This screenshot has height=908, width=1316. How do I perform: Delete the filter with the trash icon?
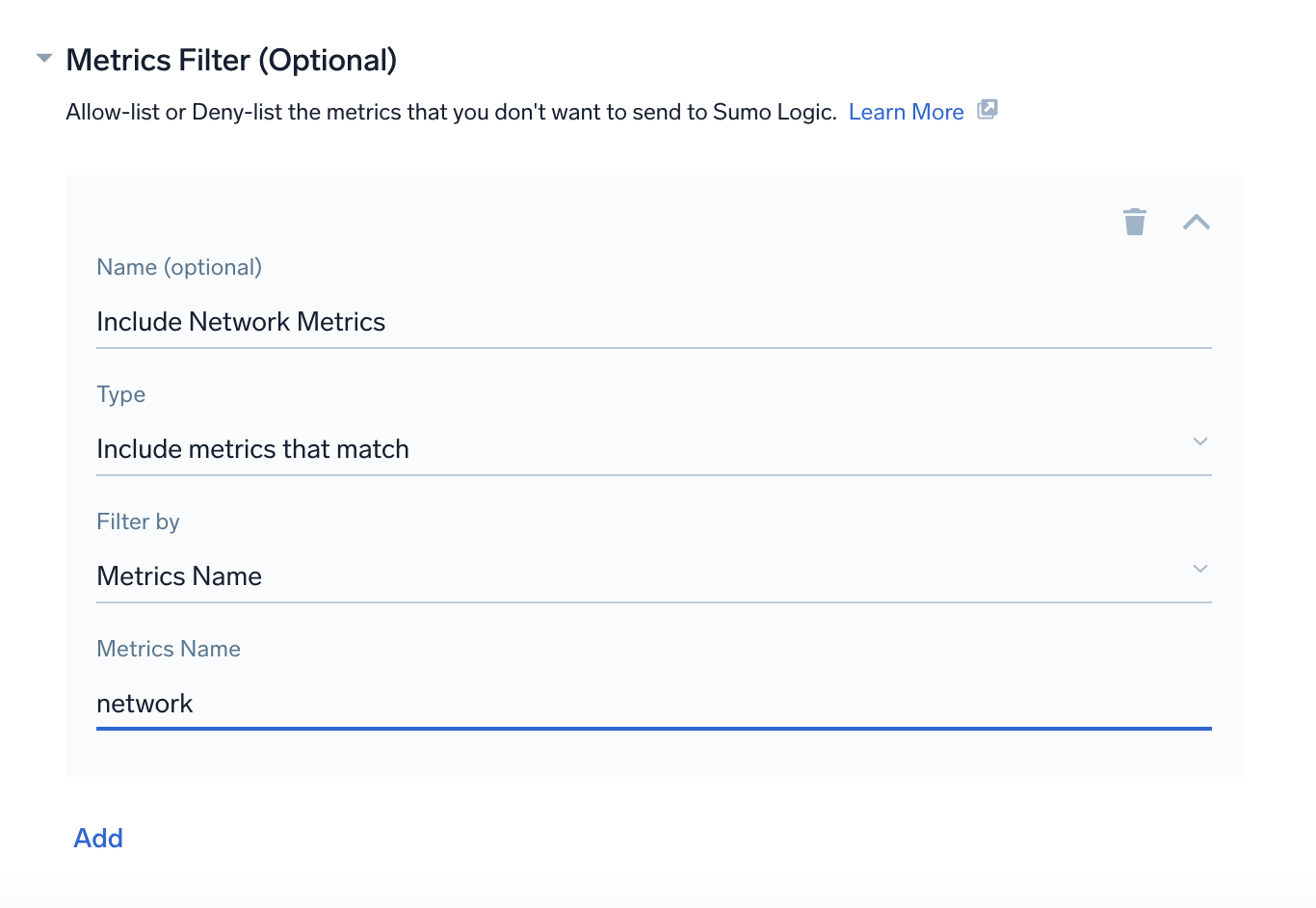[1135, 222]
